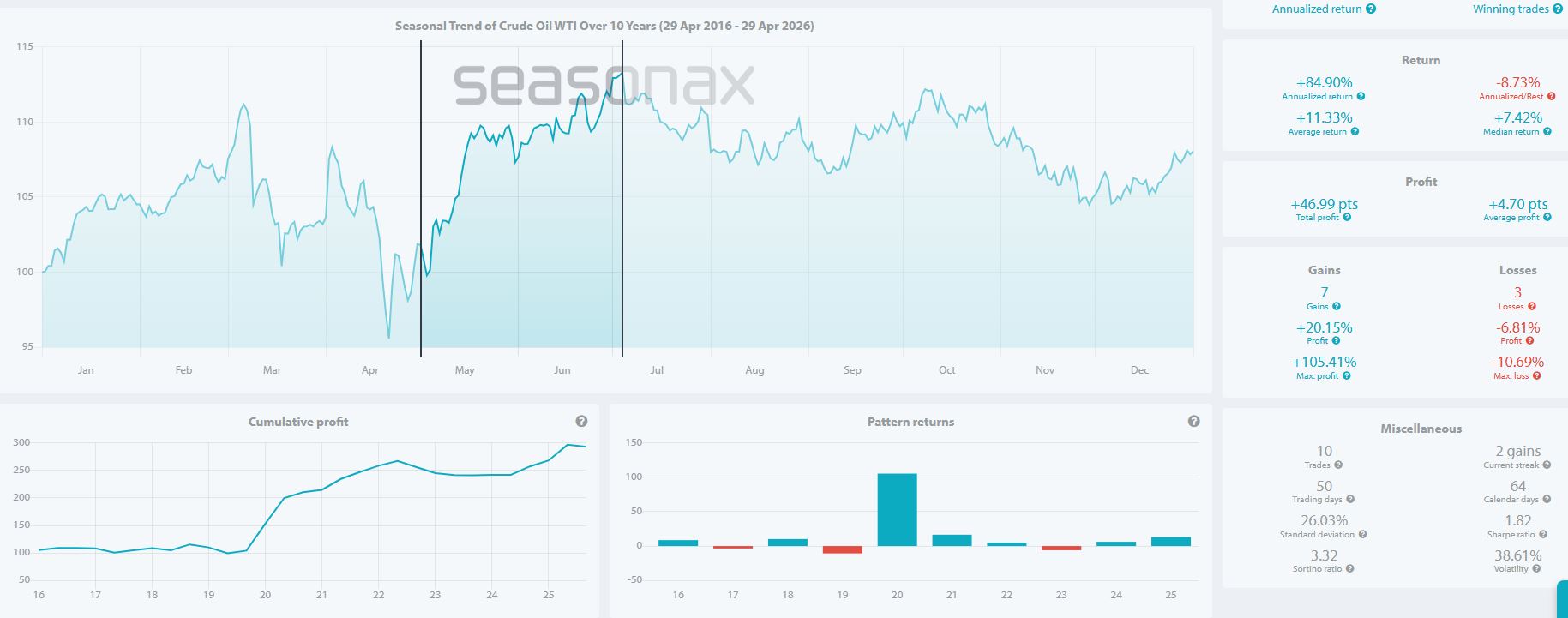1568x618 pixels.
Task: Click the Standard deviation help icon
Action: coord(1362,534)
